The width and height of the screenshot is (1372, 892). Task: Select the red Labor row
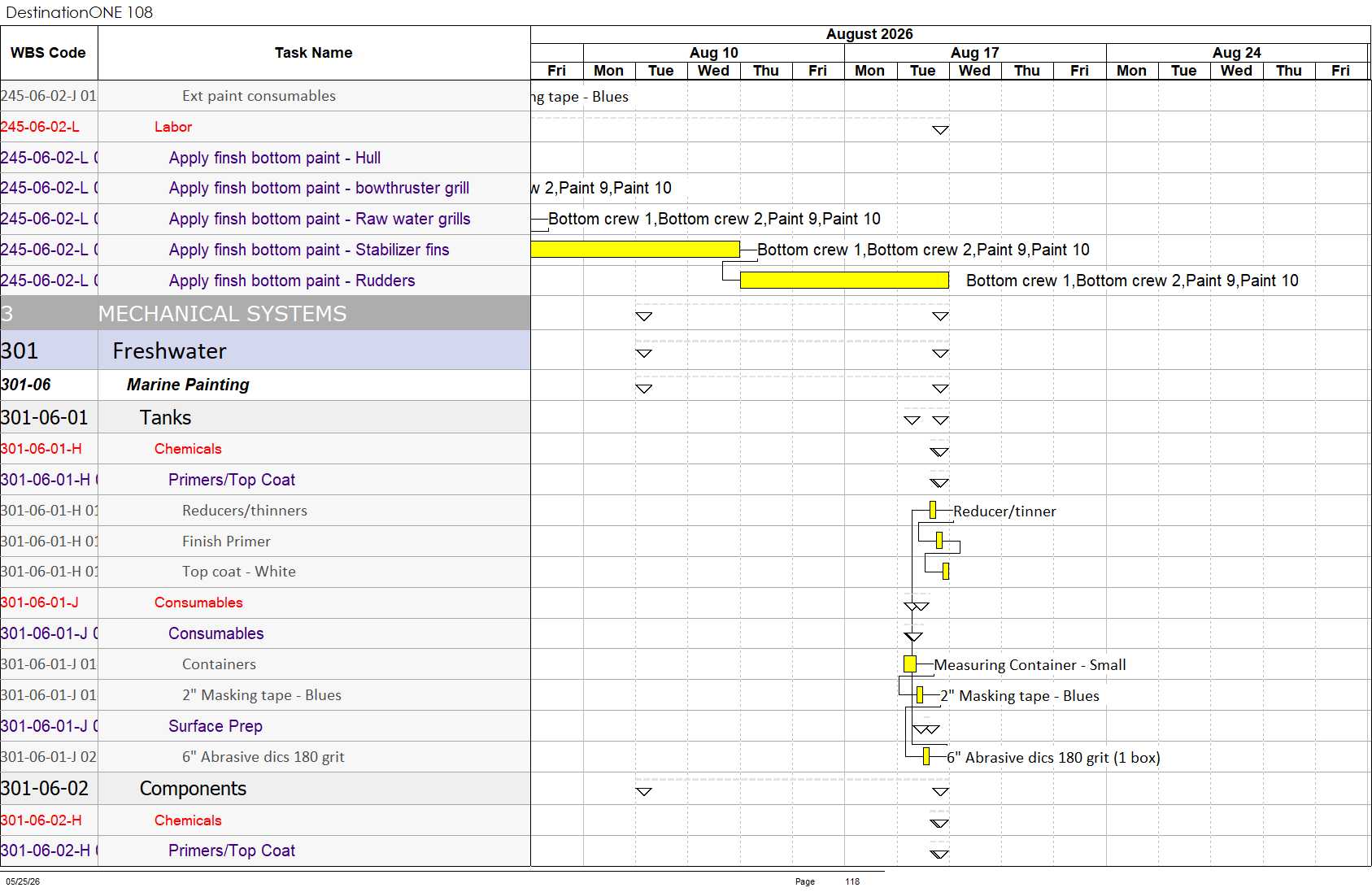coord(265,127)
